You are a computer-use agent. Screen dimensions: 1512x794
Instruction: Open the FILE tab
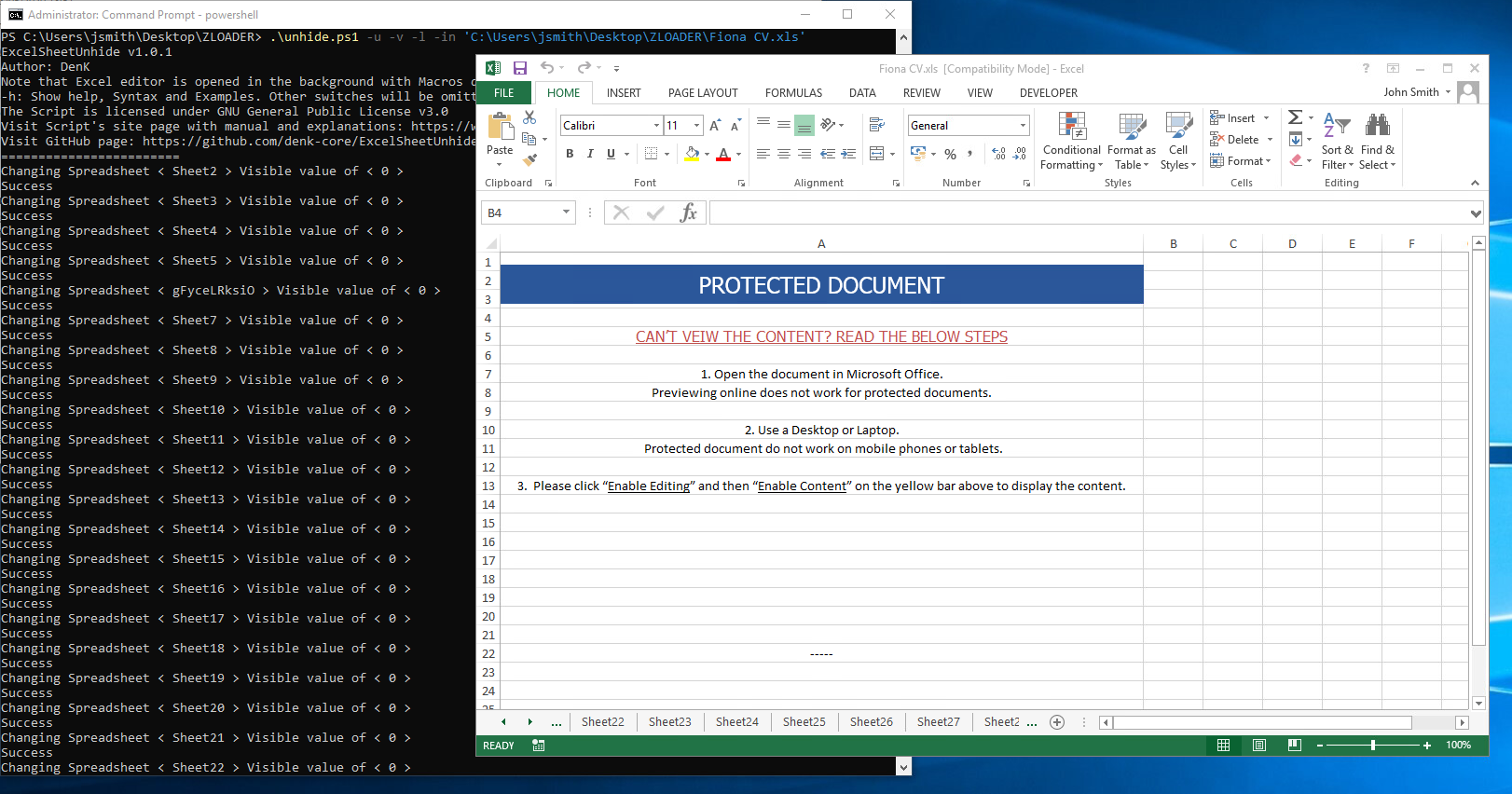pos(504,93)
